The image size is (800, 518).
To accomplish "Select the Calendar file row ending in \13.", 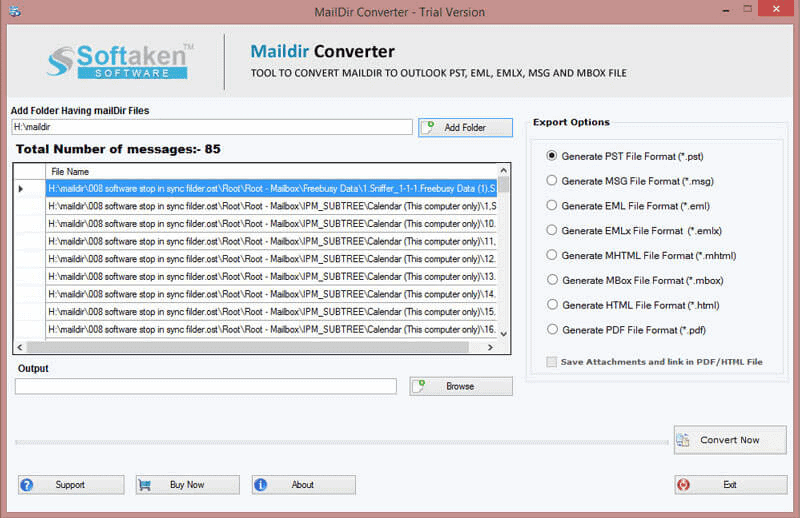I will coord(271,277).
